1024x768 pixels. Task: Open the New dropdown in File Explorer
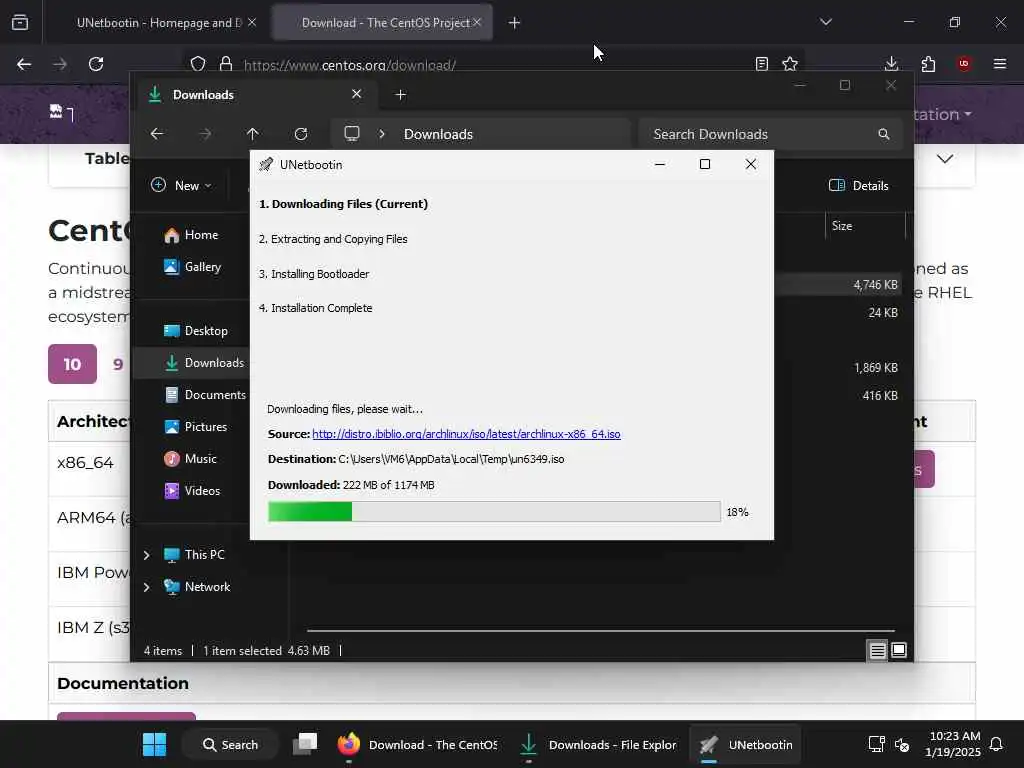pos(181,185)
